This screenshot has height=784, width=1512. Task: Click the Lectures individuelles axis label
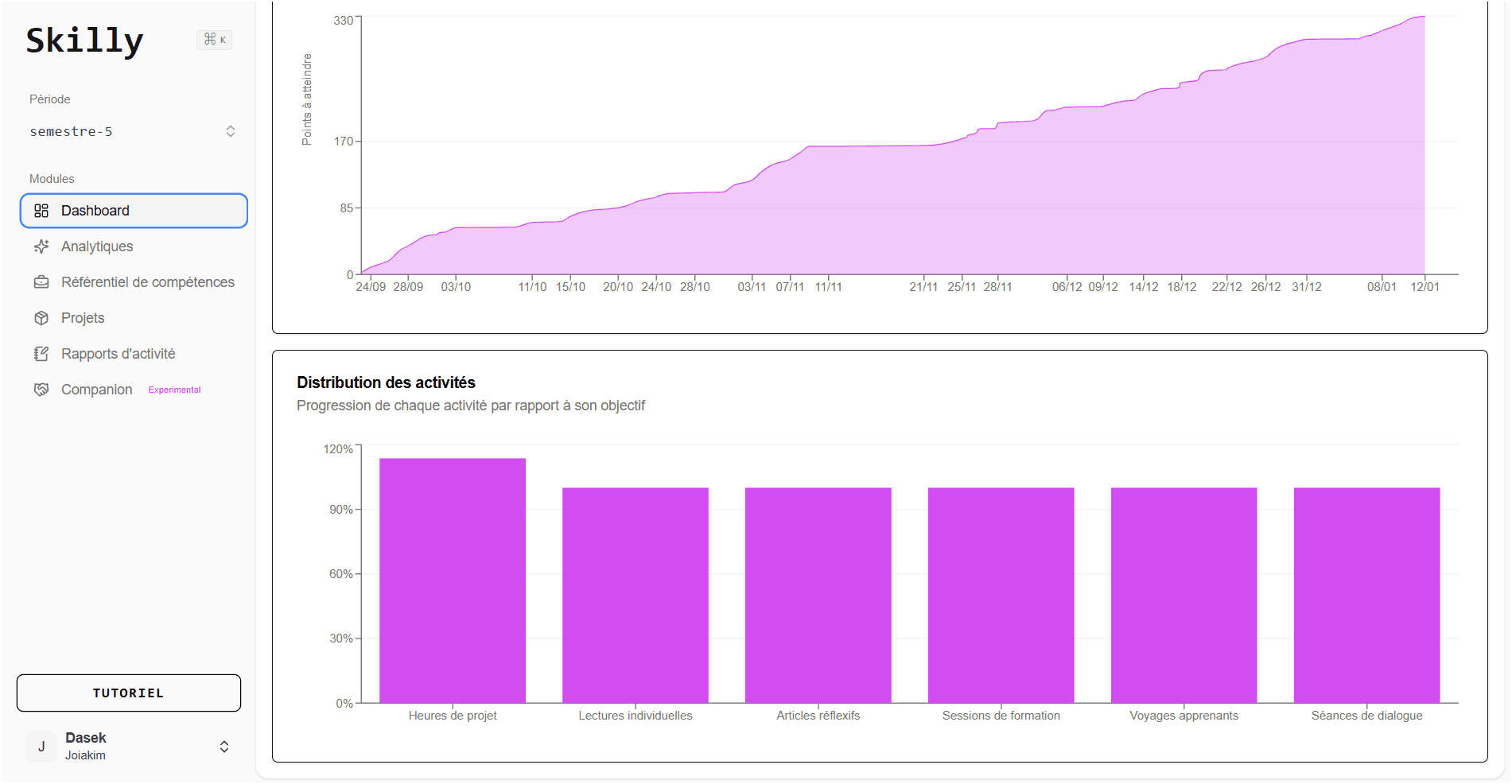click(636, 716)
